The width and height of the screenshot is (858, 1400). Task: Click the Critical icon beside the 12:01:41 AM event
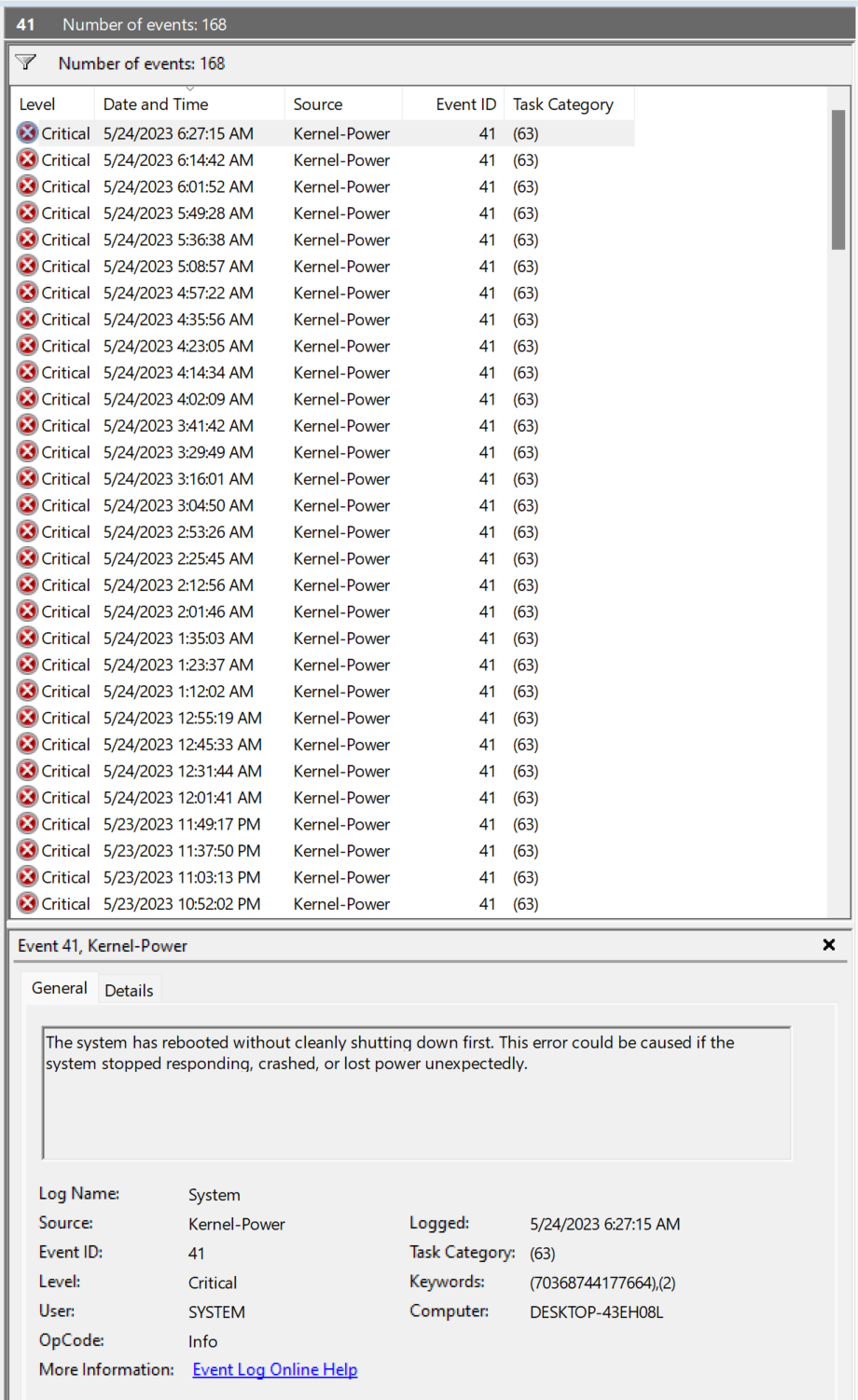coord(27,797)
